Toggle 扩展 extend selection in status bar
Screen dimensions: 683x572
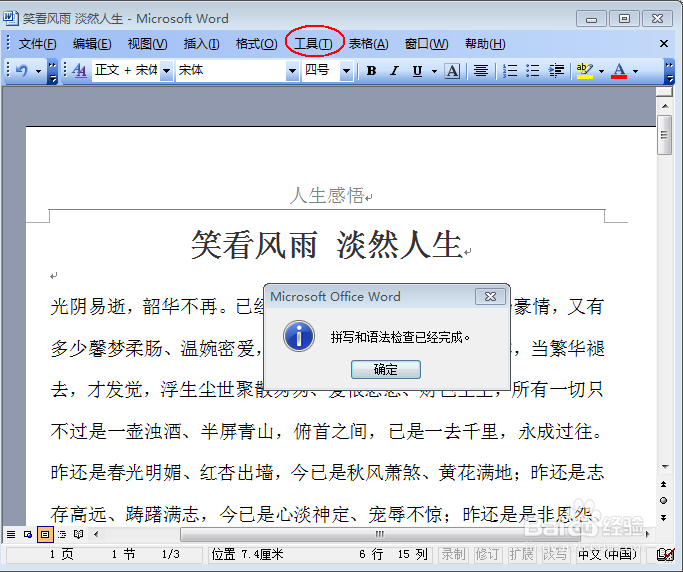tap(521, 554)
